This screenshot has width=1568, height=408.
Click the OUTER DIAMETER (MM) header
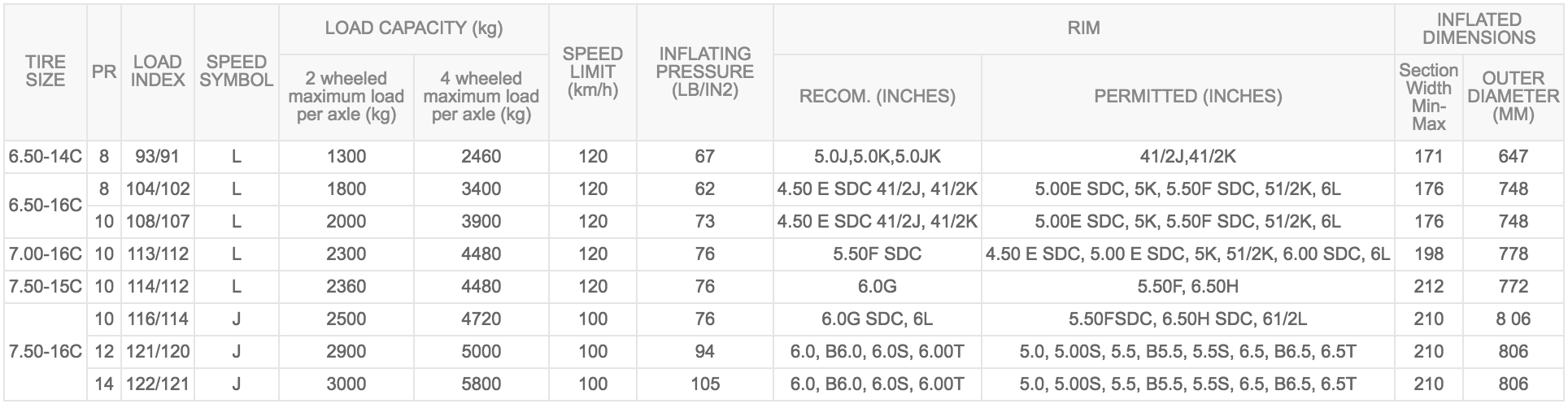point(1513,97)
